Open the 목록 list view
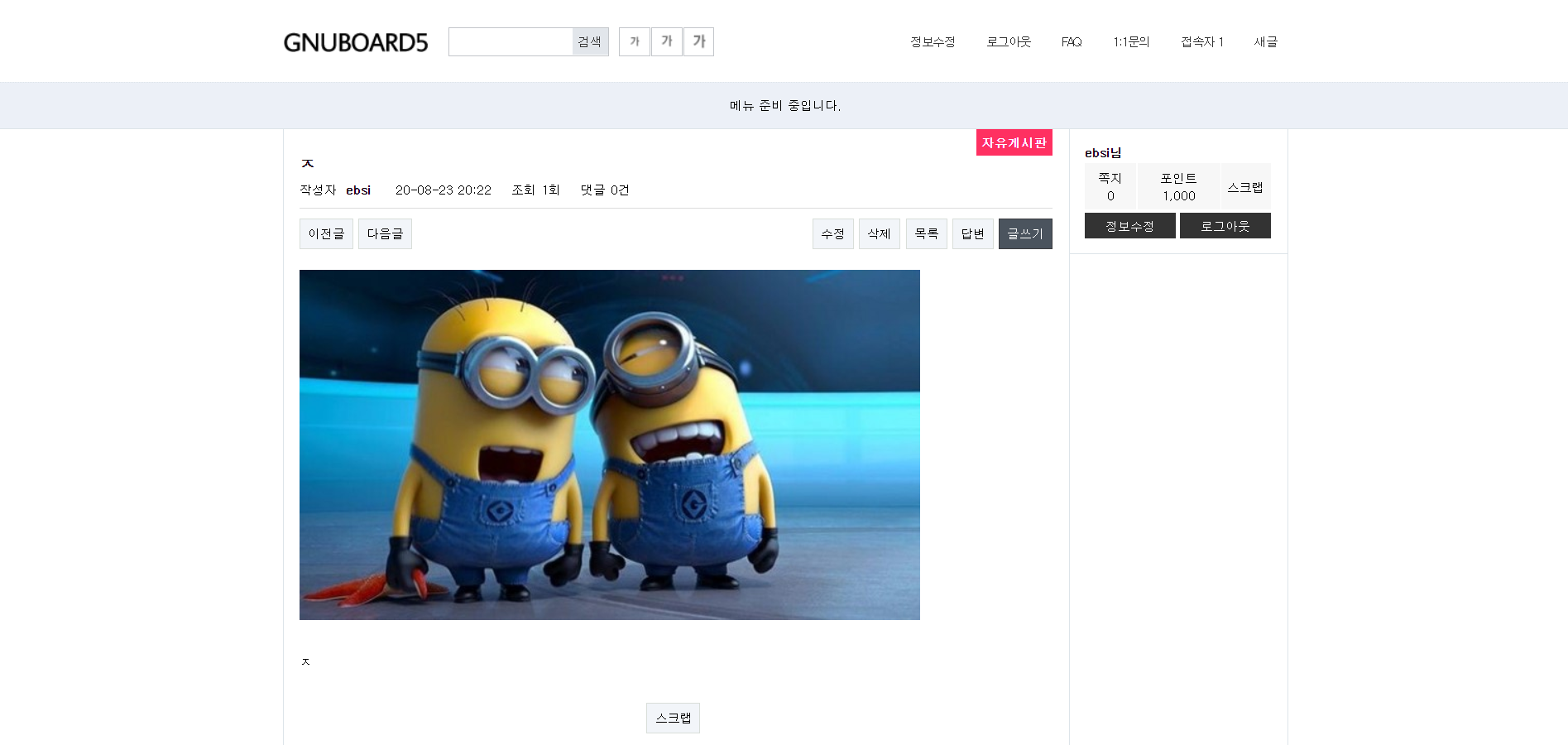Screen dimensions: 1568x745 click(927, 234)
